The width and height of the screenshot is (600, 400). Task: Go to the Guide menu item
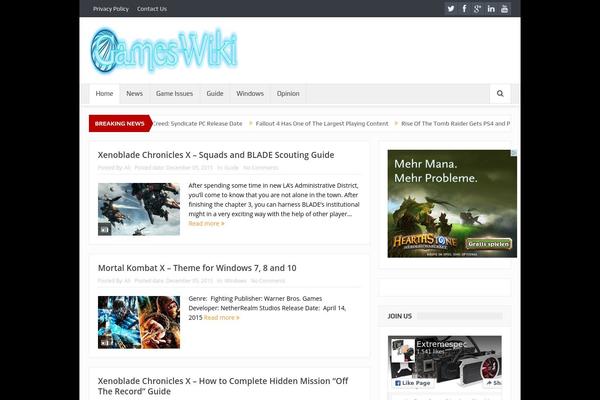215,93
